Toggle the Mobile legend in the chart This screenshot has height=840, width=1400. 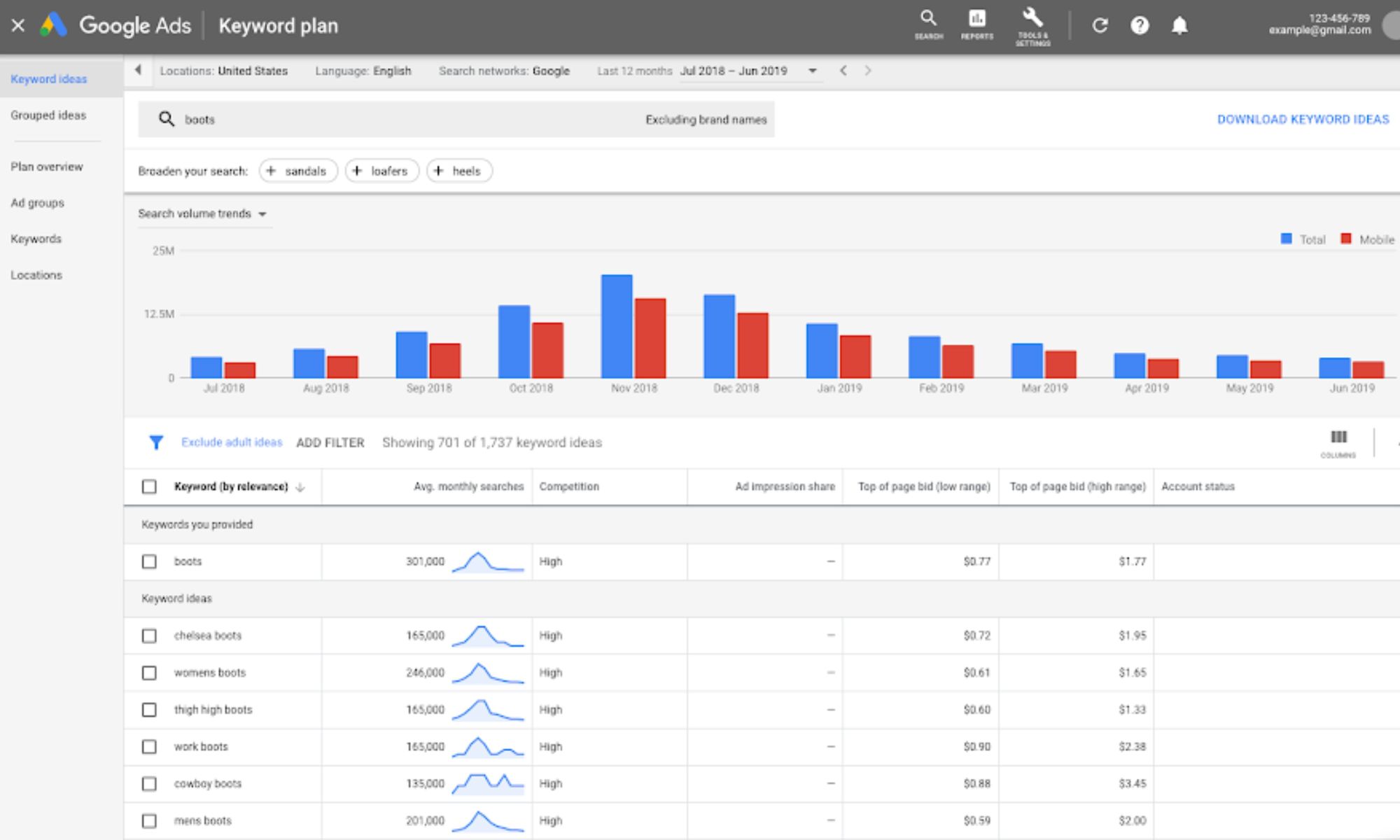tap(1364, 239)
